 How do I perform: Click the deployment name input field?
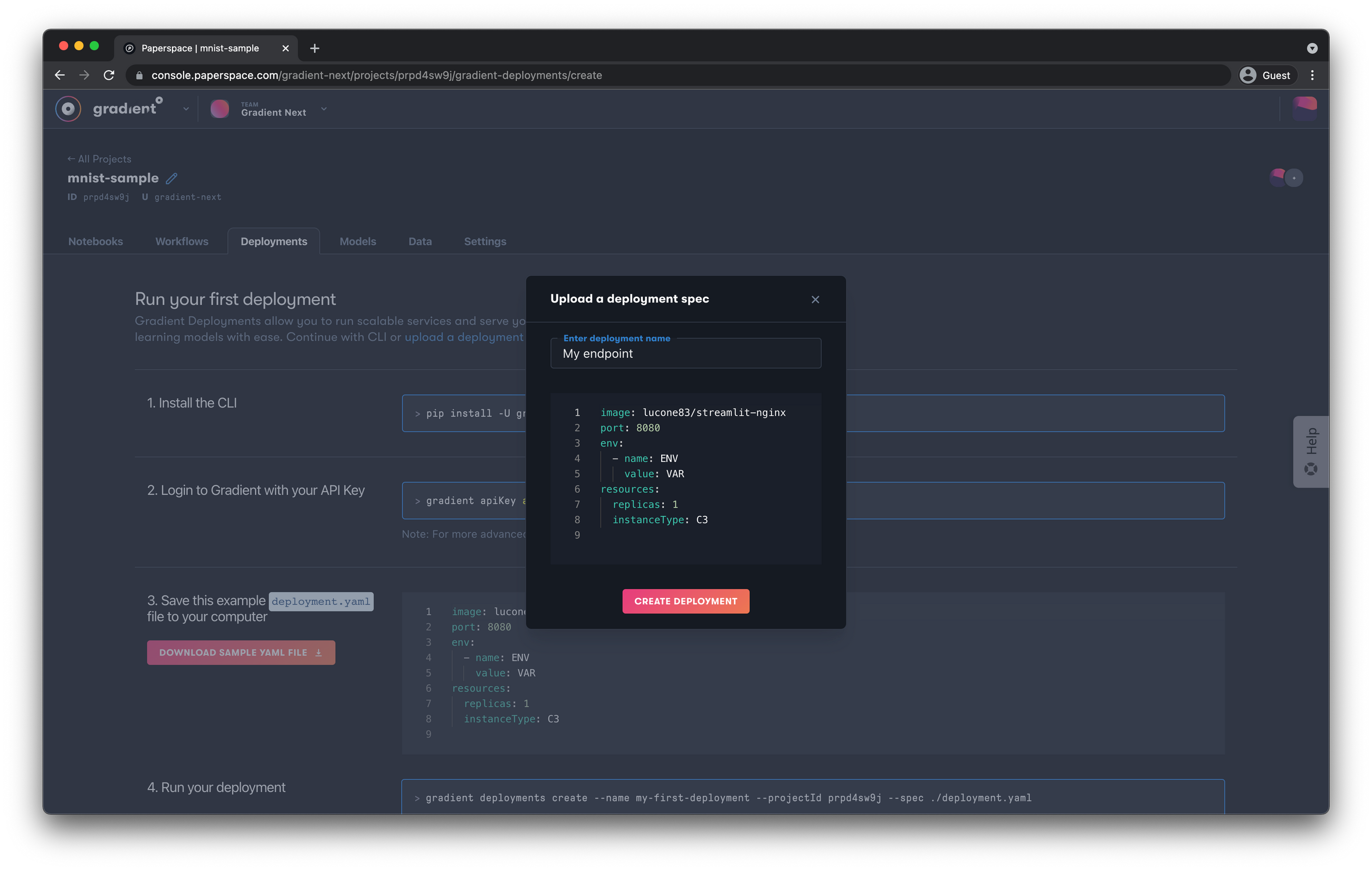click(x=685, y=354)
